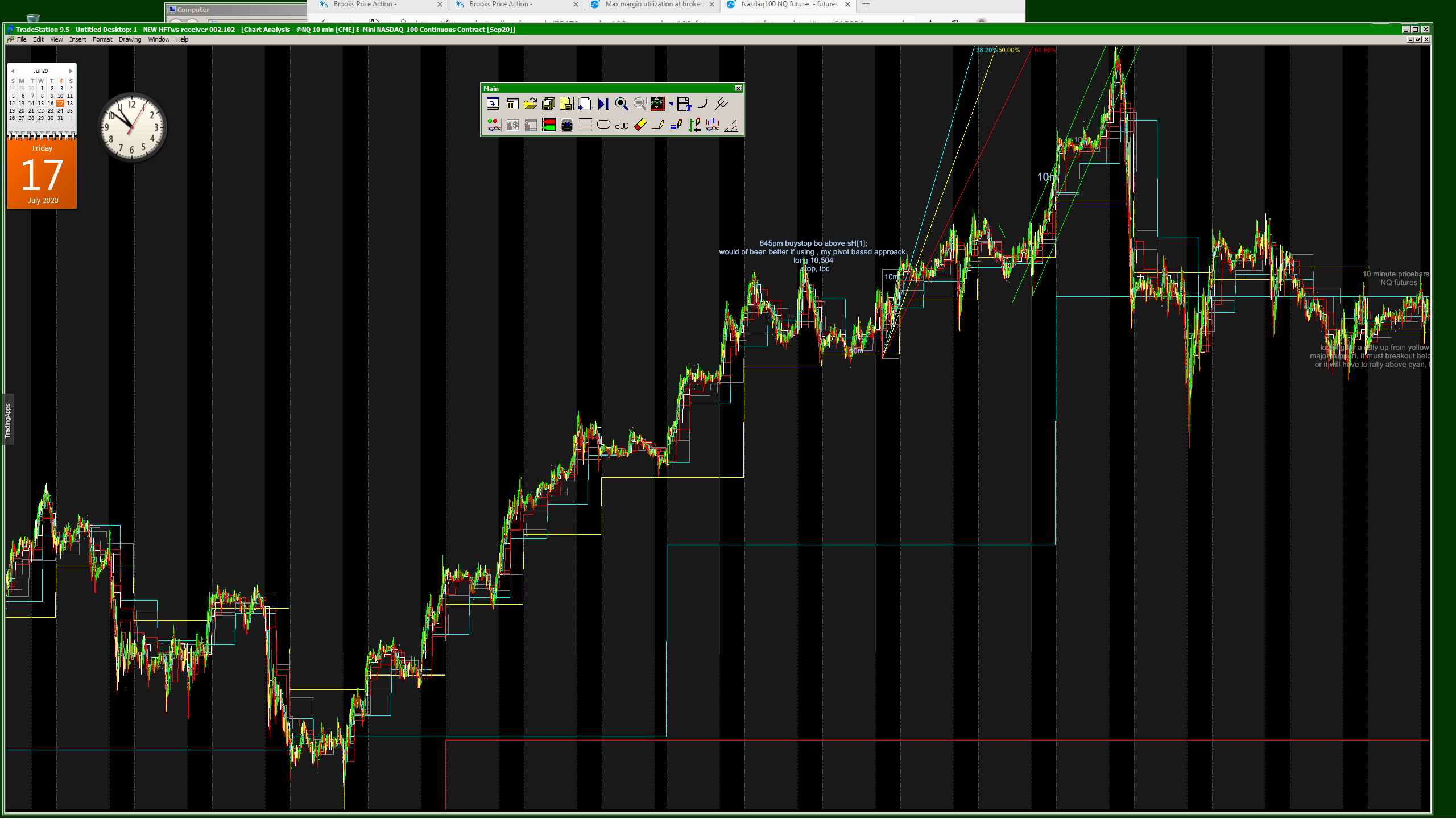
Task: Click the orange Friday 17 date tile
Action: [42, 173]
